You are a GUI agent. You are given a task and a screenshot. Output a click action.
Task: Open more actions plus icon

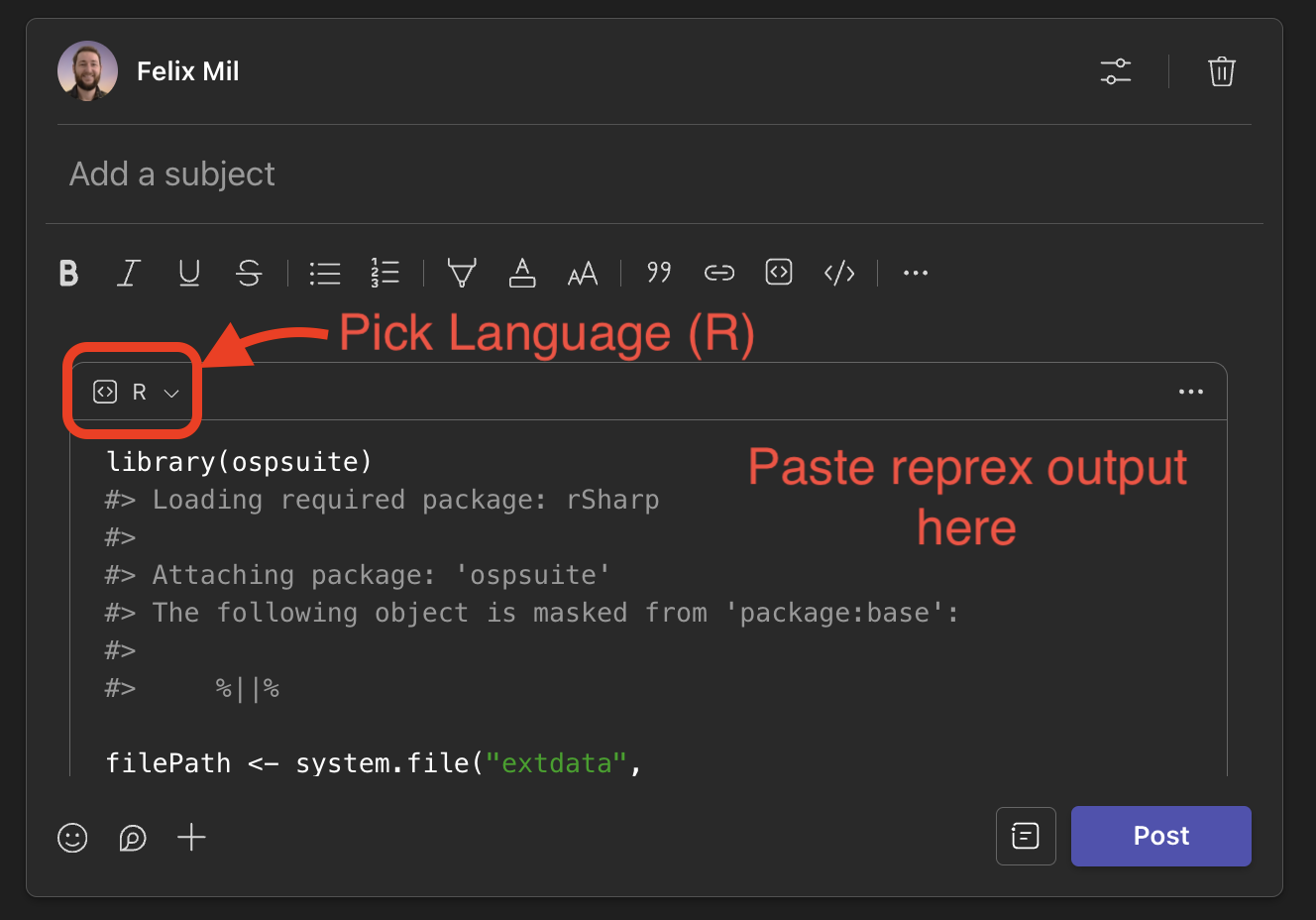click(191, 838)
